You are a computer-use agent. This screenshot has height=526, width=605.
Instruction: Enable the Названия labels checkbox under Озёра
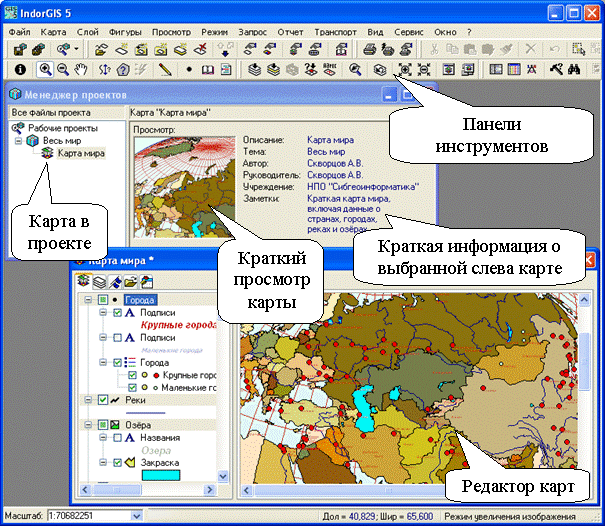[x=117, y=438]
